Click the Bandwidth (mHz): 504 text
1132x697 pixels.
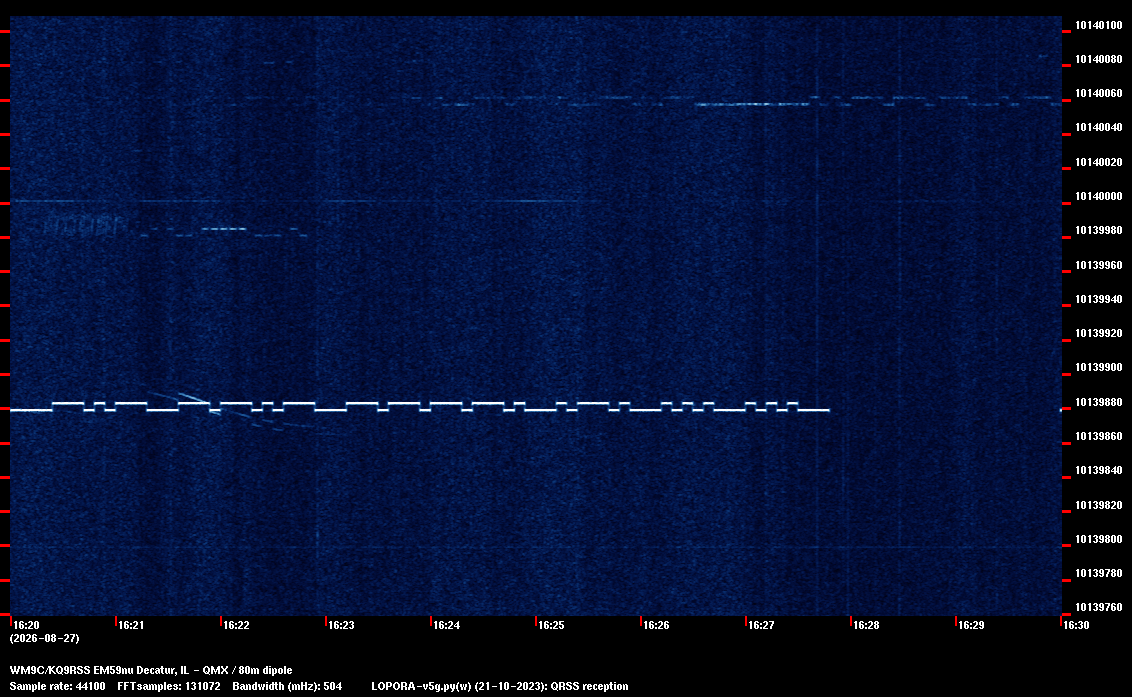pyautogui.click(x=287, y=686)
